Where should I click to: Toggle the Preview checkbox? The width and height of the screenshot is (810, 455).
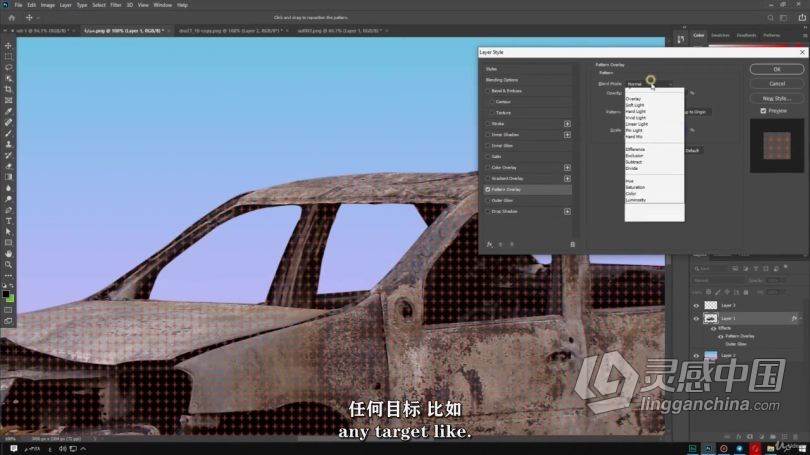coord(763,111)
